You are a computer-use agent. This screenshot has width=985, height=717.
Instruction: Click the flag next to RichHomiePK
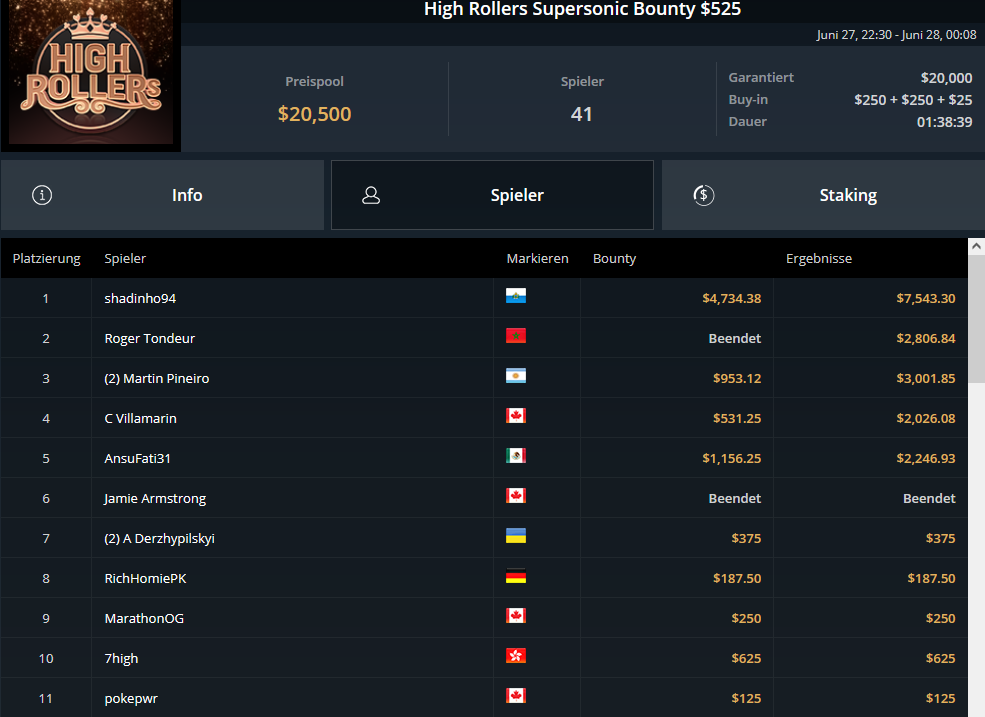tap(516, 576)
